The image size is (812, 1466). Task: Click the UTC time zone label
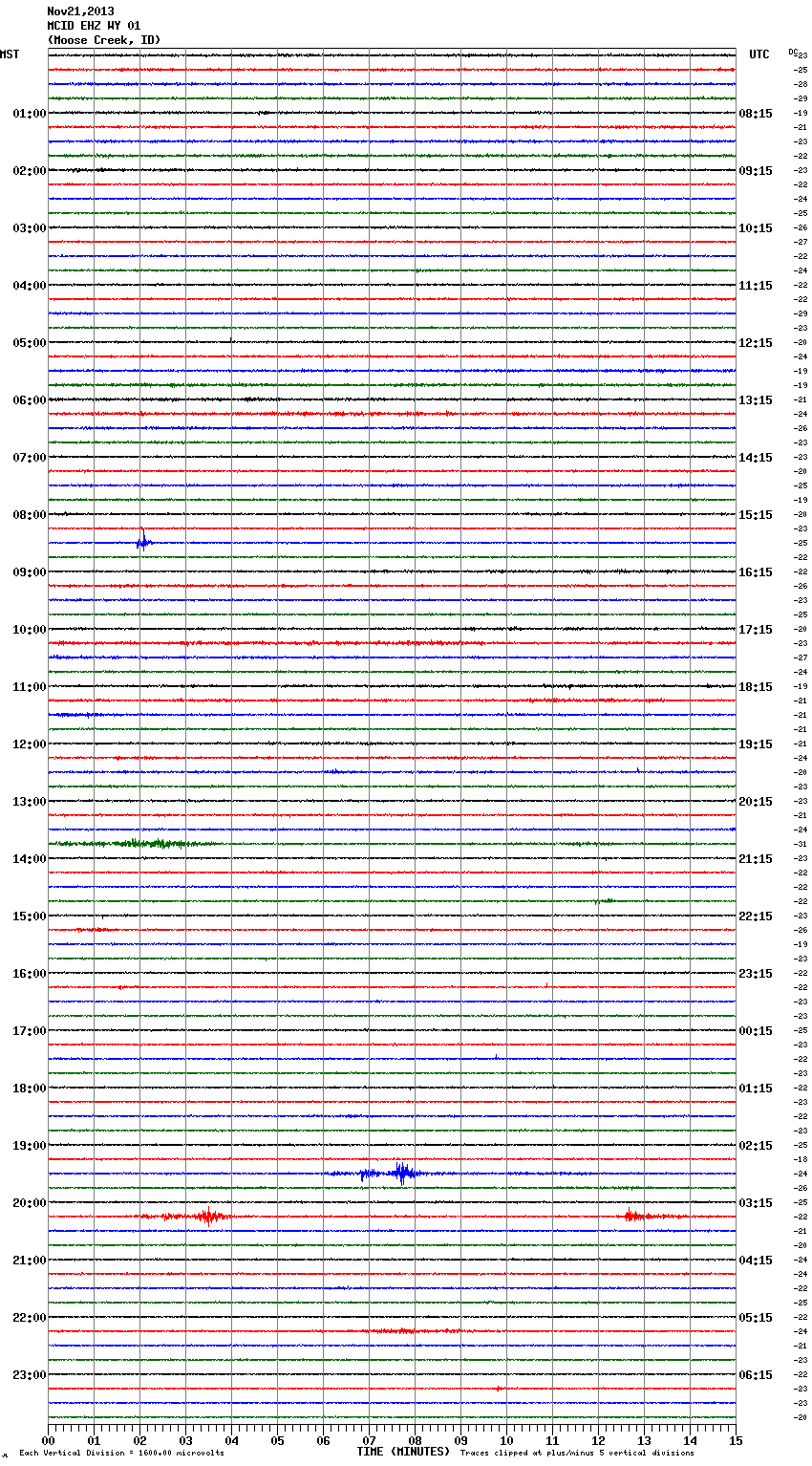[x=759, y=54]
